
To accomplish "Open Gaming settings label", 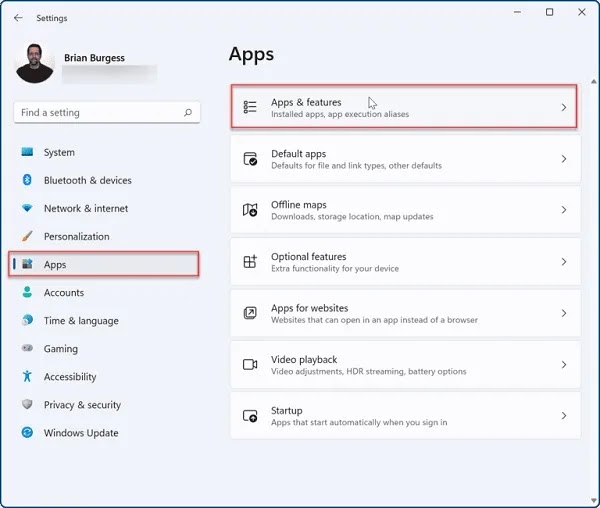I will click(x=61, y=349).
